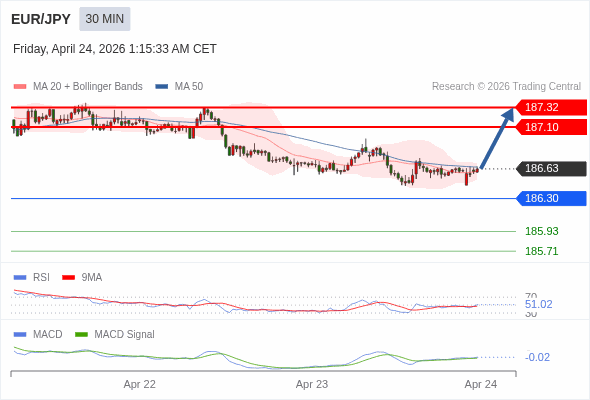Click the red MA 20 Bollinger Bands swatch
Image resolution: width=590 pixels, height=400 pixels.
(20, 87)
